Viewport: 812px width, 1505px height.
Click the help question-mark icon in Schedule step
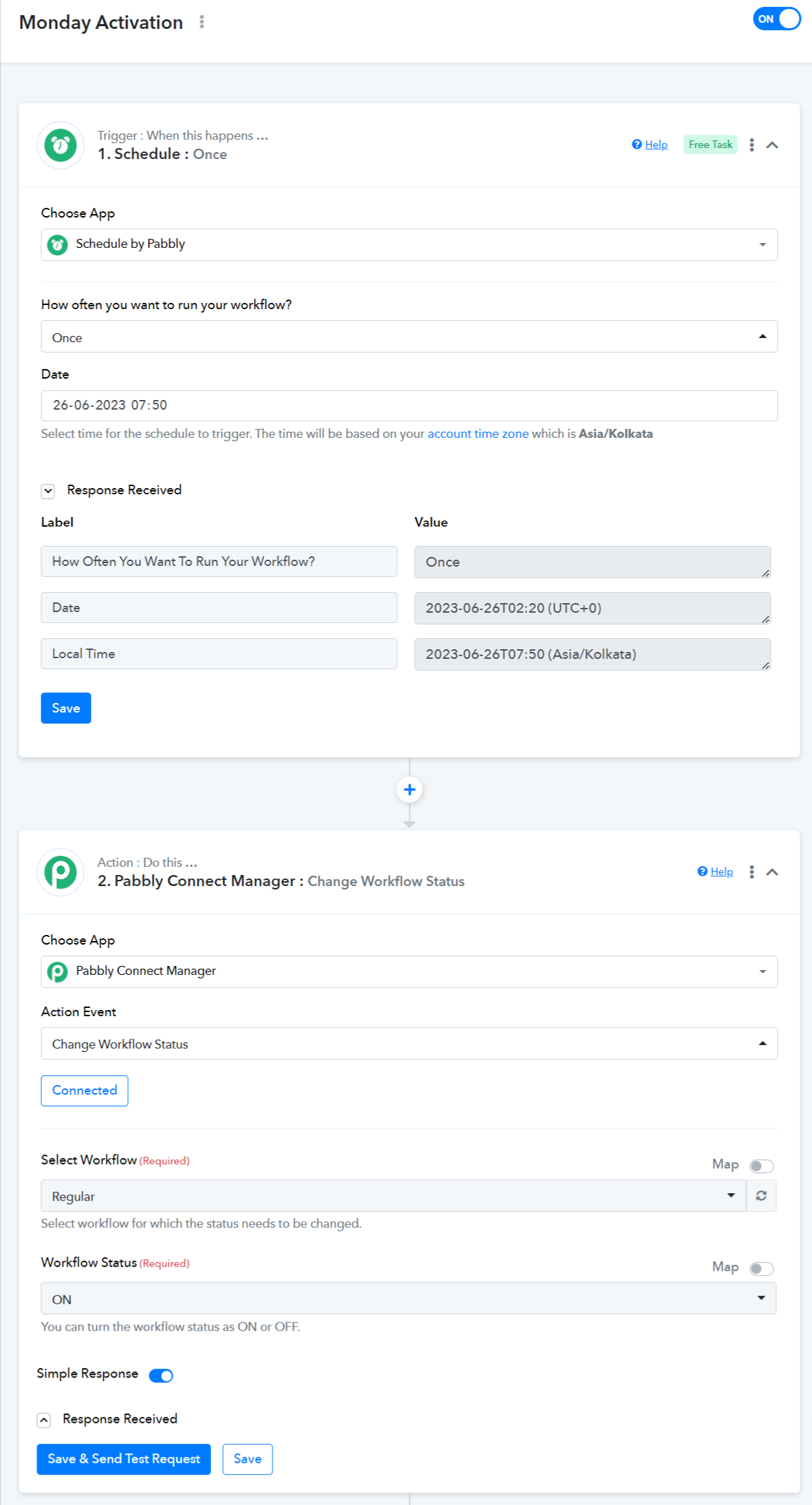click(x=637, y=145)
